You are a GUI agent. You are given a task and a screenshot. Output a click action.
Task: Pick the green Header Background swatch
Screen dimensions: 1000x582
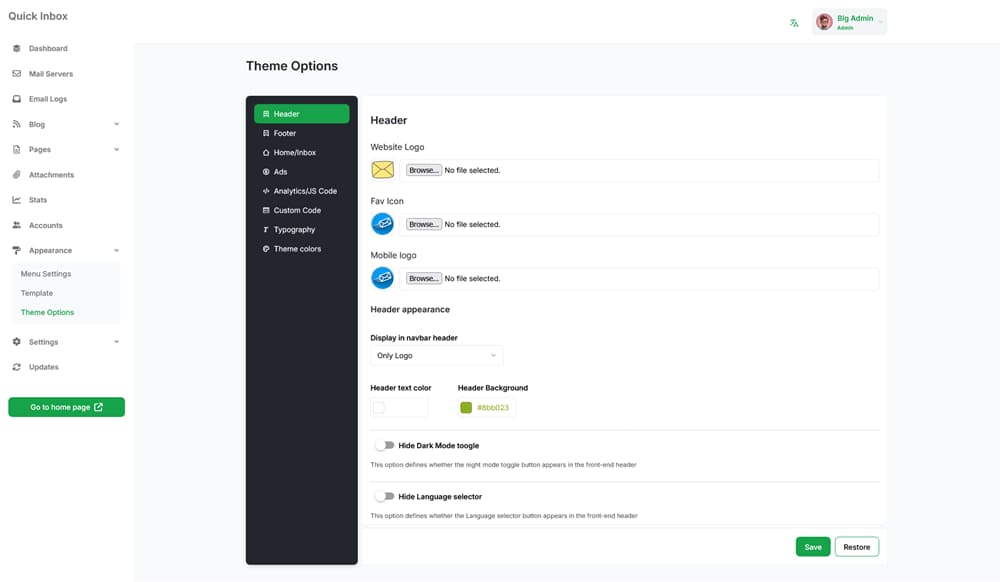(x=466, y=408)
